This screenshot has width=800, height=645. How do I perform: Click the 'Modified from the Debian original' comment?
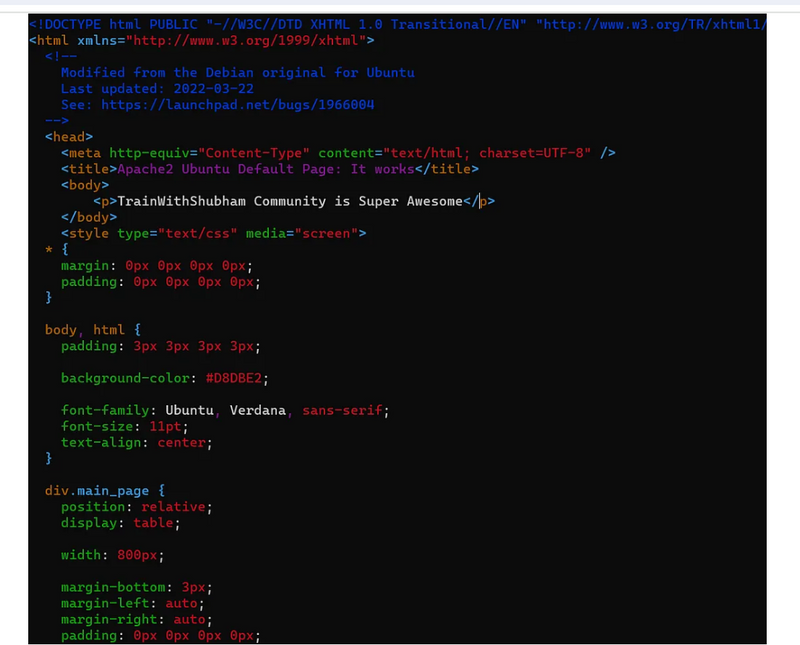click(237, 73)
